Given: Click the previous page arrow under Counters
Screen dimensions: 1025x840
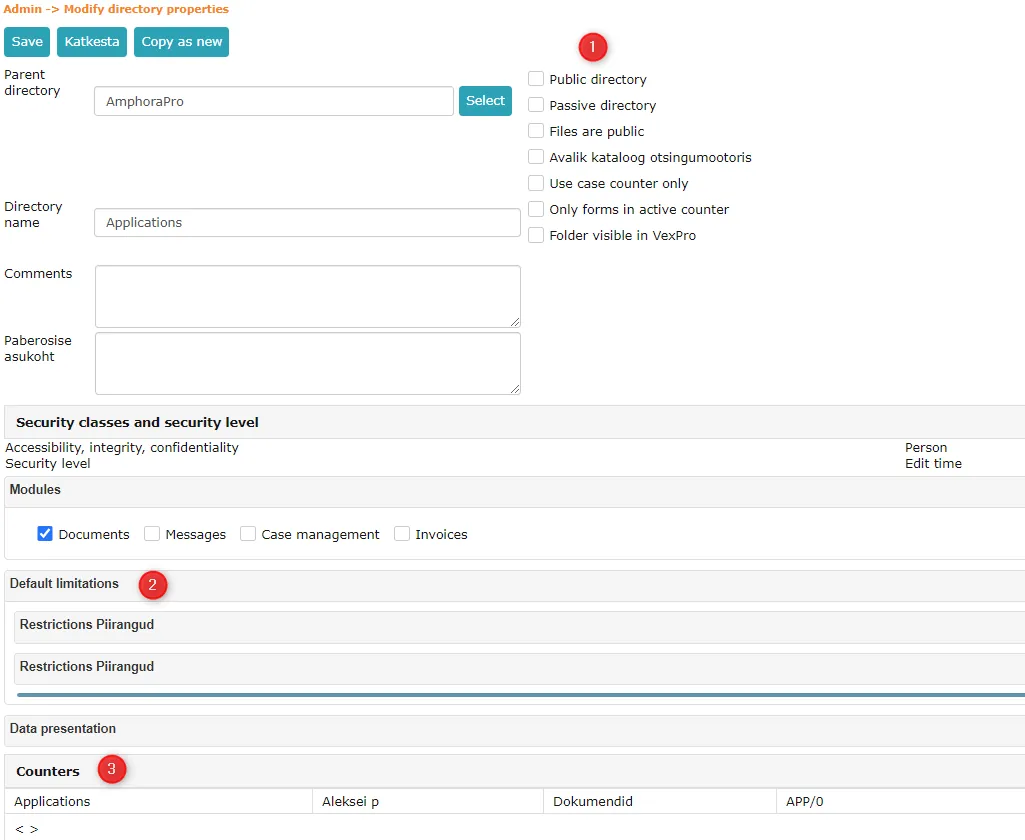Looking at the screenshot, I should pyautogui.click(x=20, y=830).
